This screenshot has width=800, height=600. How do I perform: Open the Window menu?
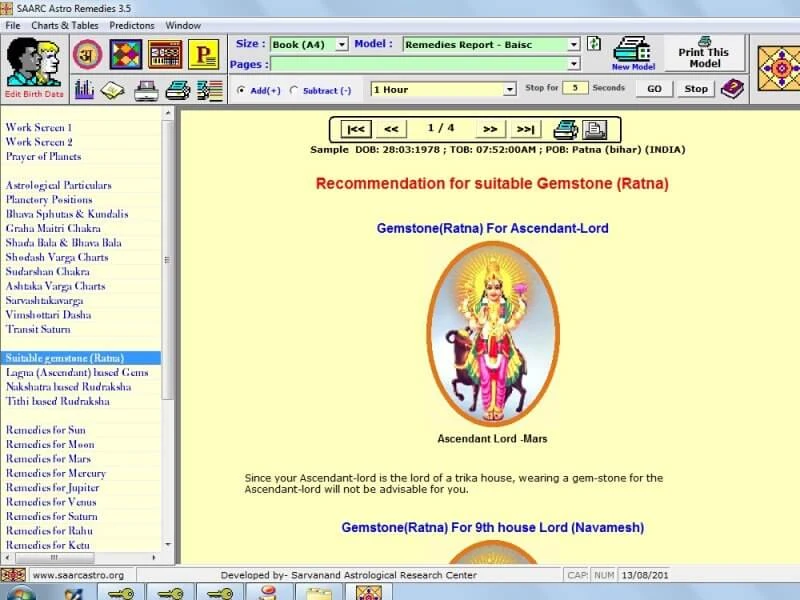183,26
